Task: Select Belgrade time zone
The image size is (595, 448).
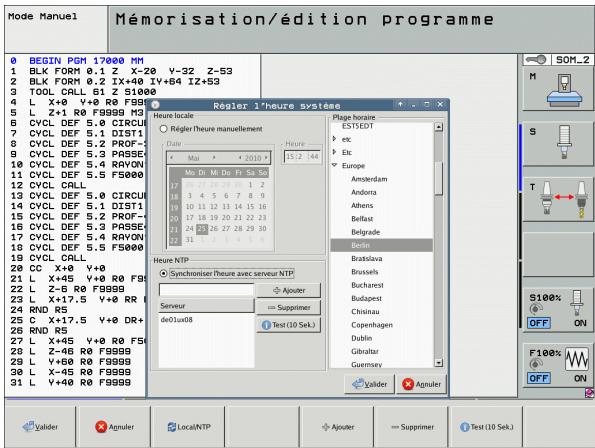Action: click(365, 232)
